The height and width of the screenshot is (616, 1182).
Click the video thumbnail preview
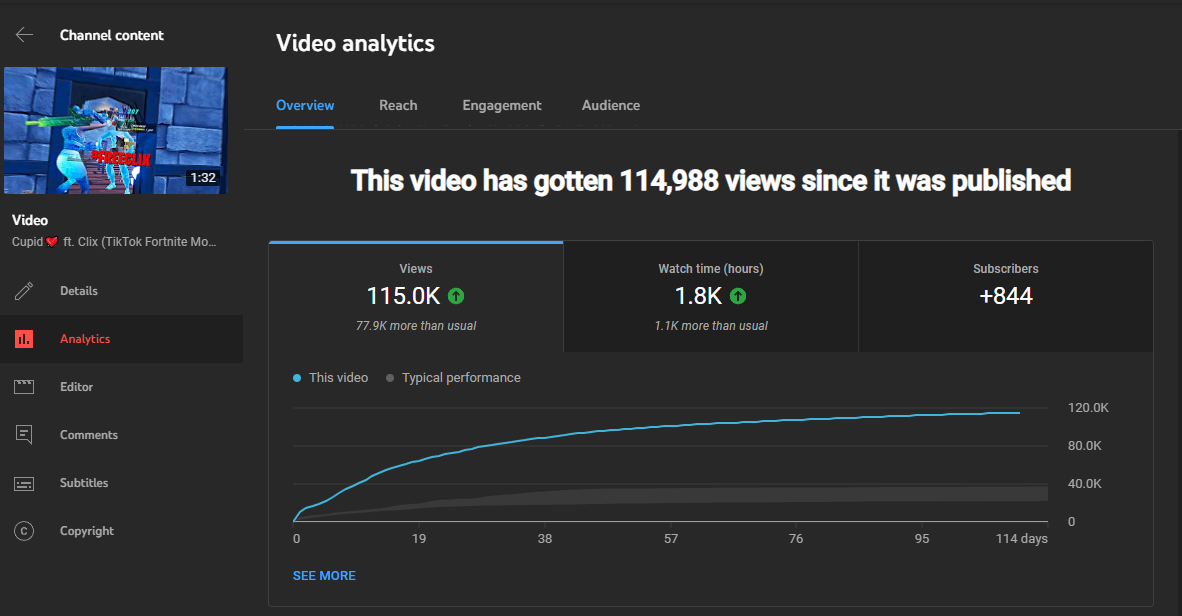coord(115,130)
